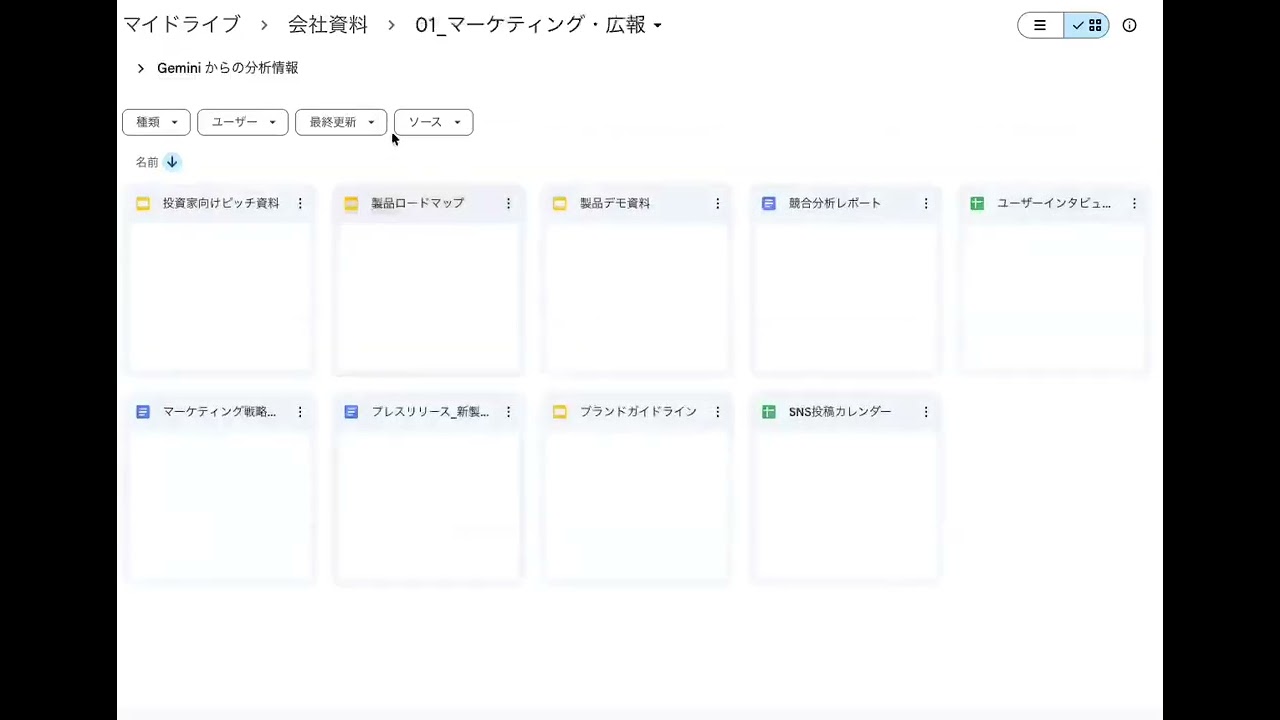
Task: Open more options for 競合分析レポート
Action: pos(926,203)
